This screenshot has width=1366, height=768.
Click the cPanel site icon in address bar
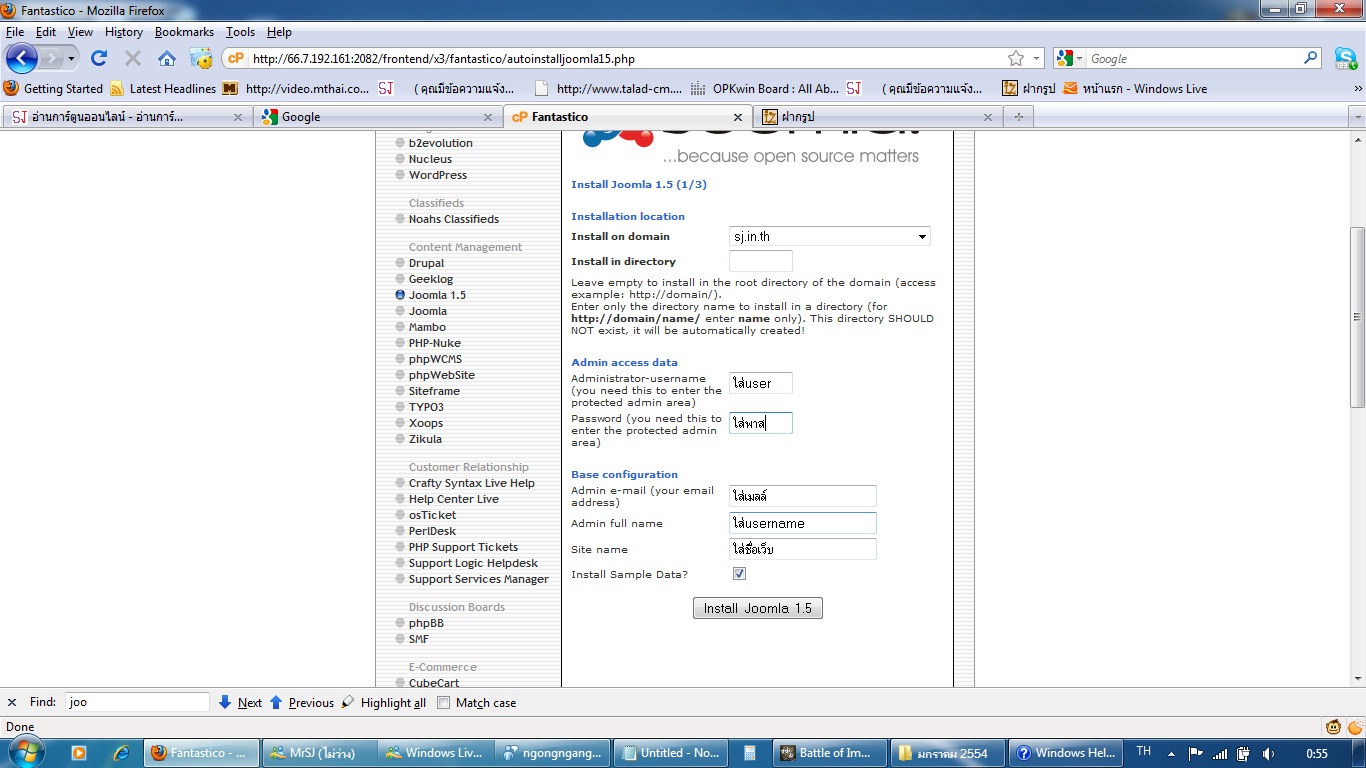[236, 59]
